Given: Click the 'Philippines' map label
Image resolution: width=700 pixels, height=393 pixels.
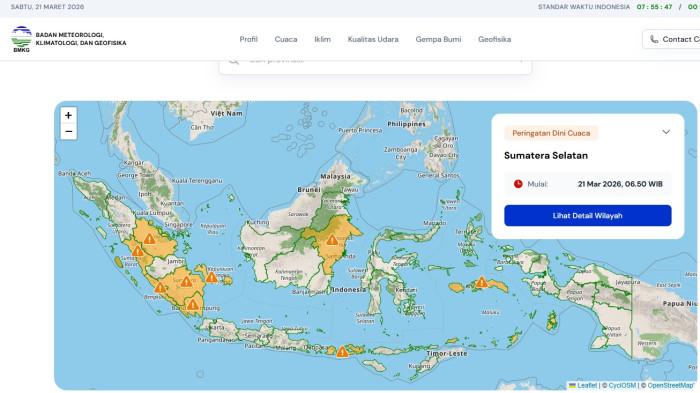Looking at the screenshot, I should (406, 124).
